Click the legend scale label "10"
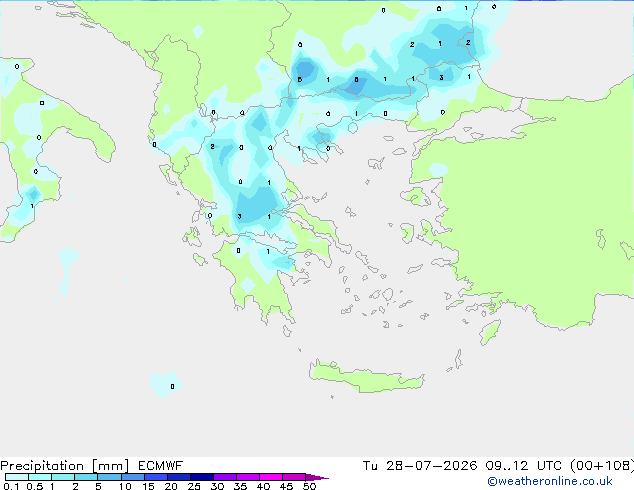This screenshot has height=490, width=634. 125,486
